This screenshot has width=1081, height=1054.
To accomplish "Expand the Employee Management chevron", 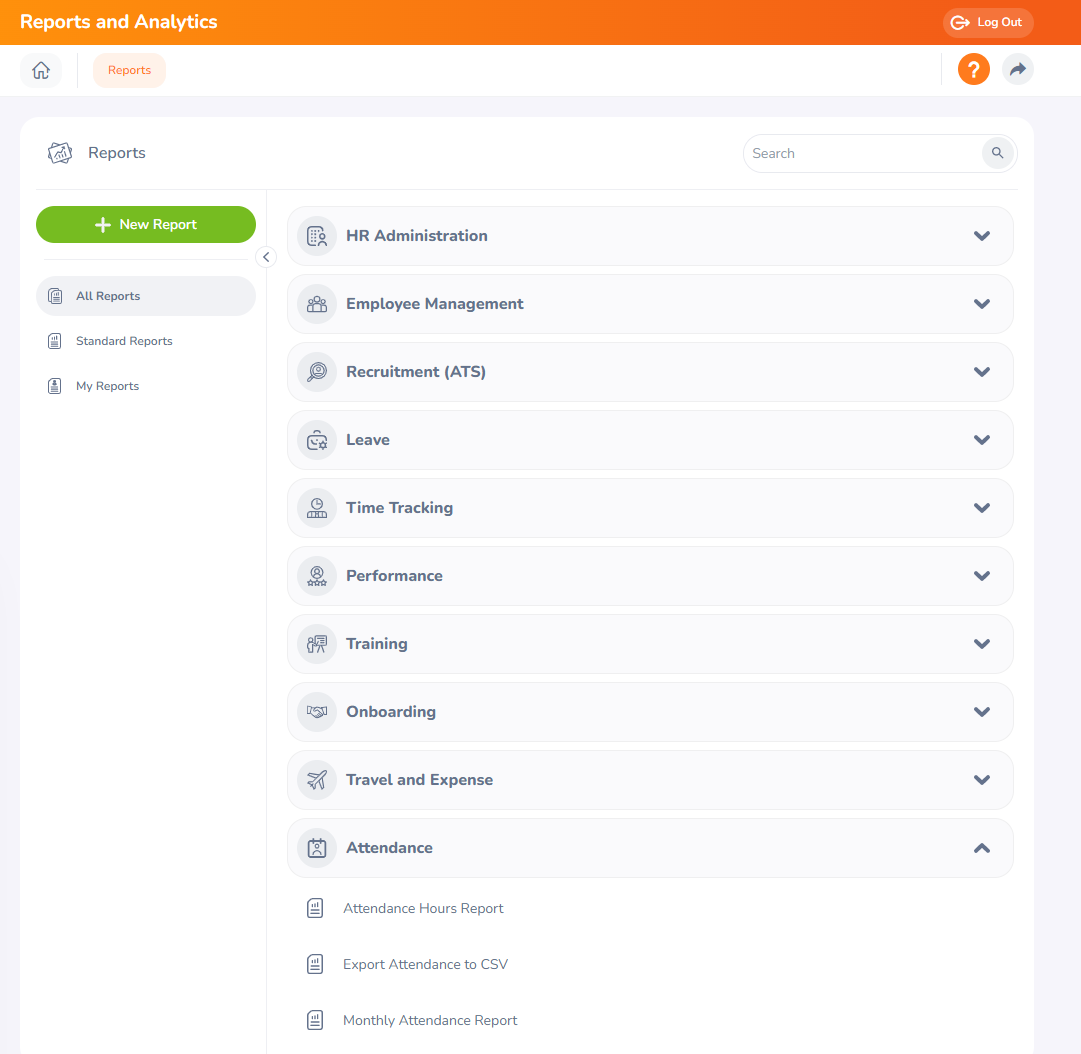I will 982,304.
